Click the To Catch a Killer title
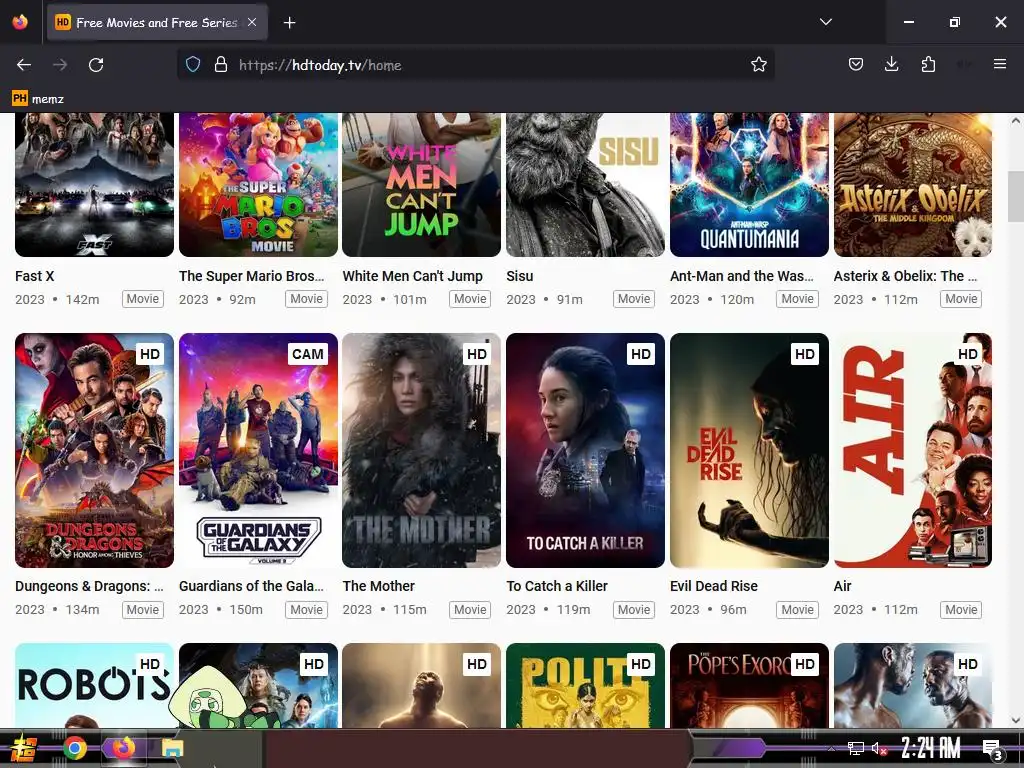The width and height of the screenshot is (1024, 768). point(557,586)
